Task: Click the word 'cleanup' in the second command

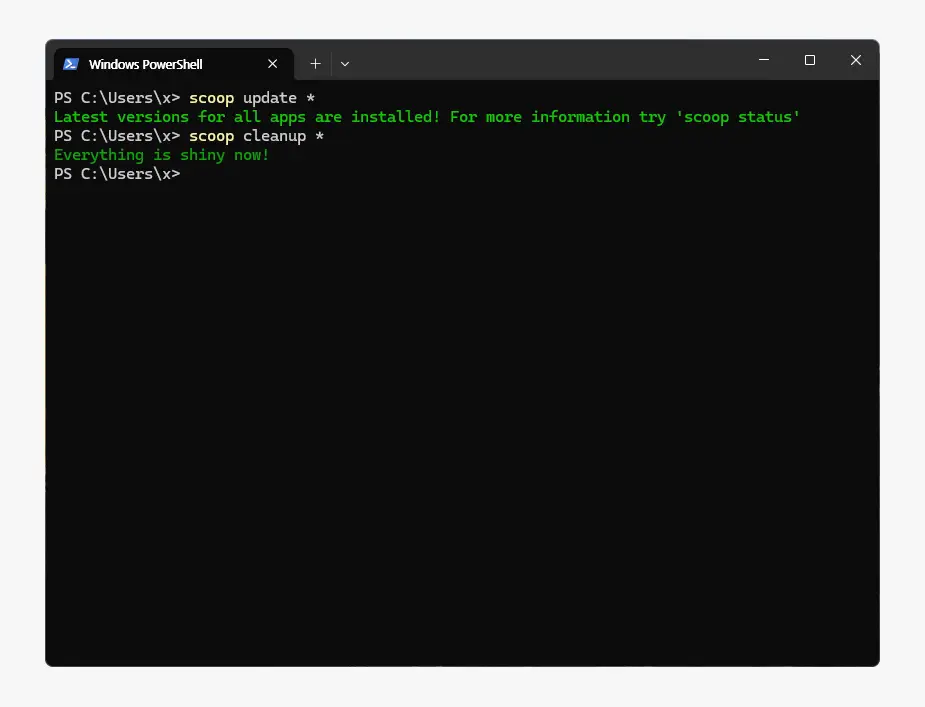Action: pos(274,136)
